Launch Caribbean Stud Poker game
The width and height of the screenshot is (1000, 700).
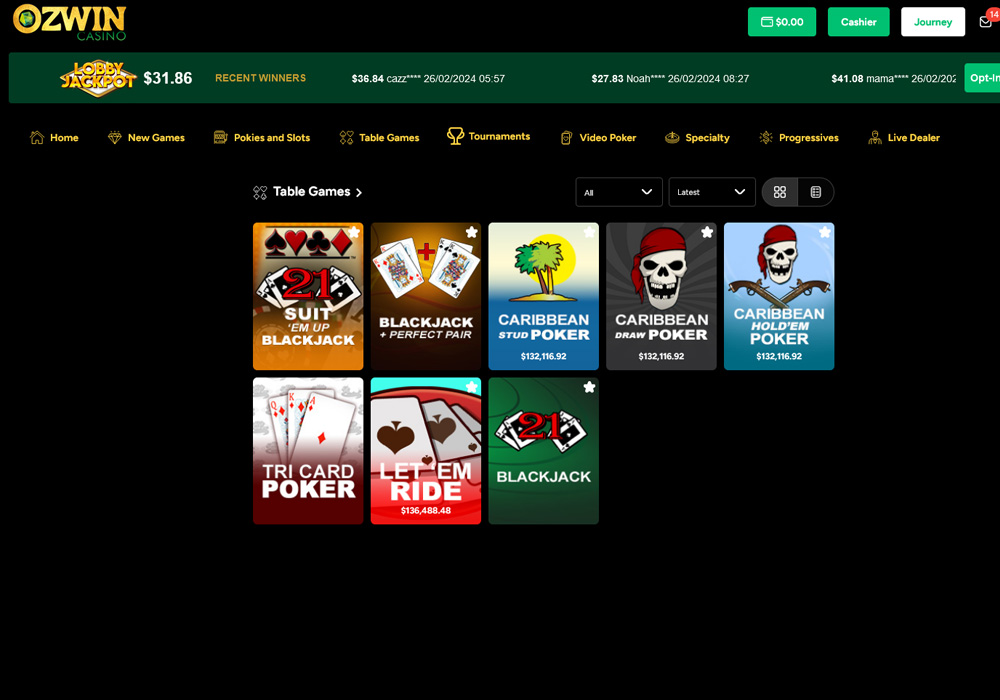543,296
